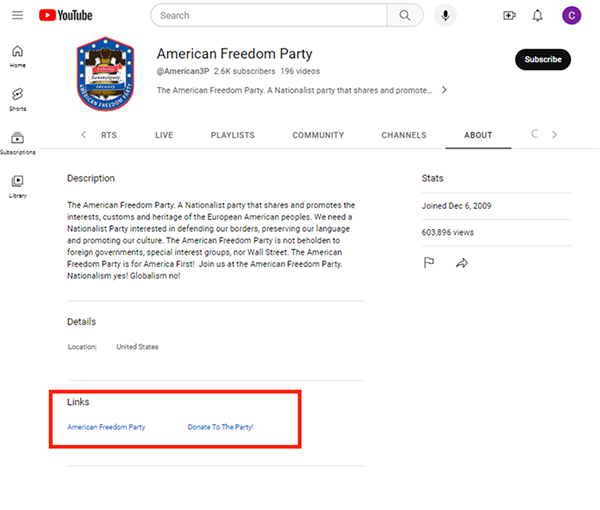Start voice search with microphone
The height and width of the screenshot is (510, 600).
(x=444, y=15)
